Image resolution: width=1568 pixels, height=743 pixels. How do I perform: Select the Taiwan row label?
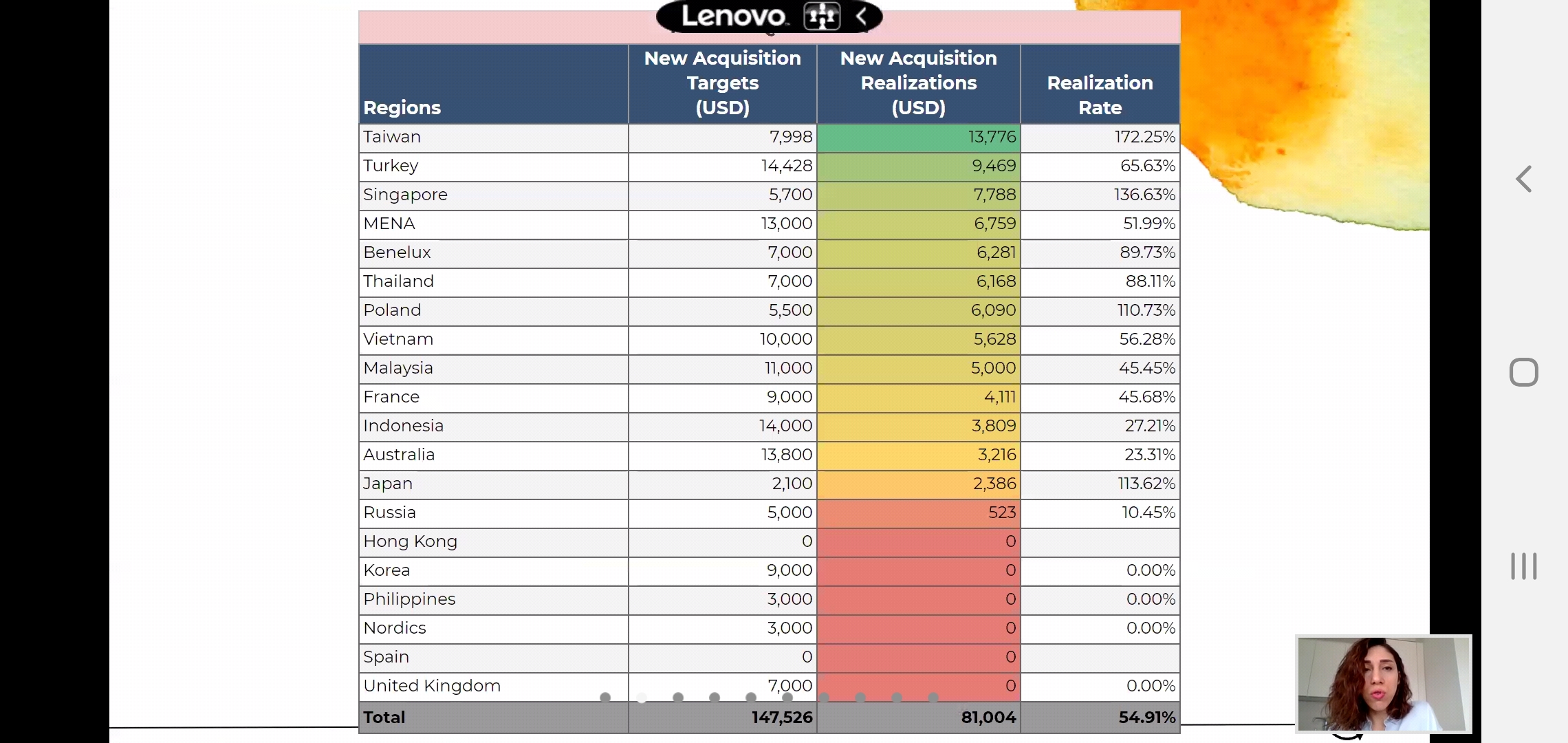pyautogui.click(x=392, y=137)
